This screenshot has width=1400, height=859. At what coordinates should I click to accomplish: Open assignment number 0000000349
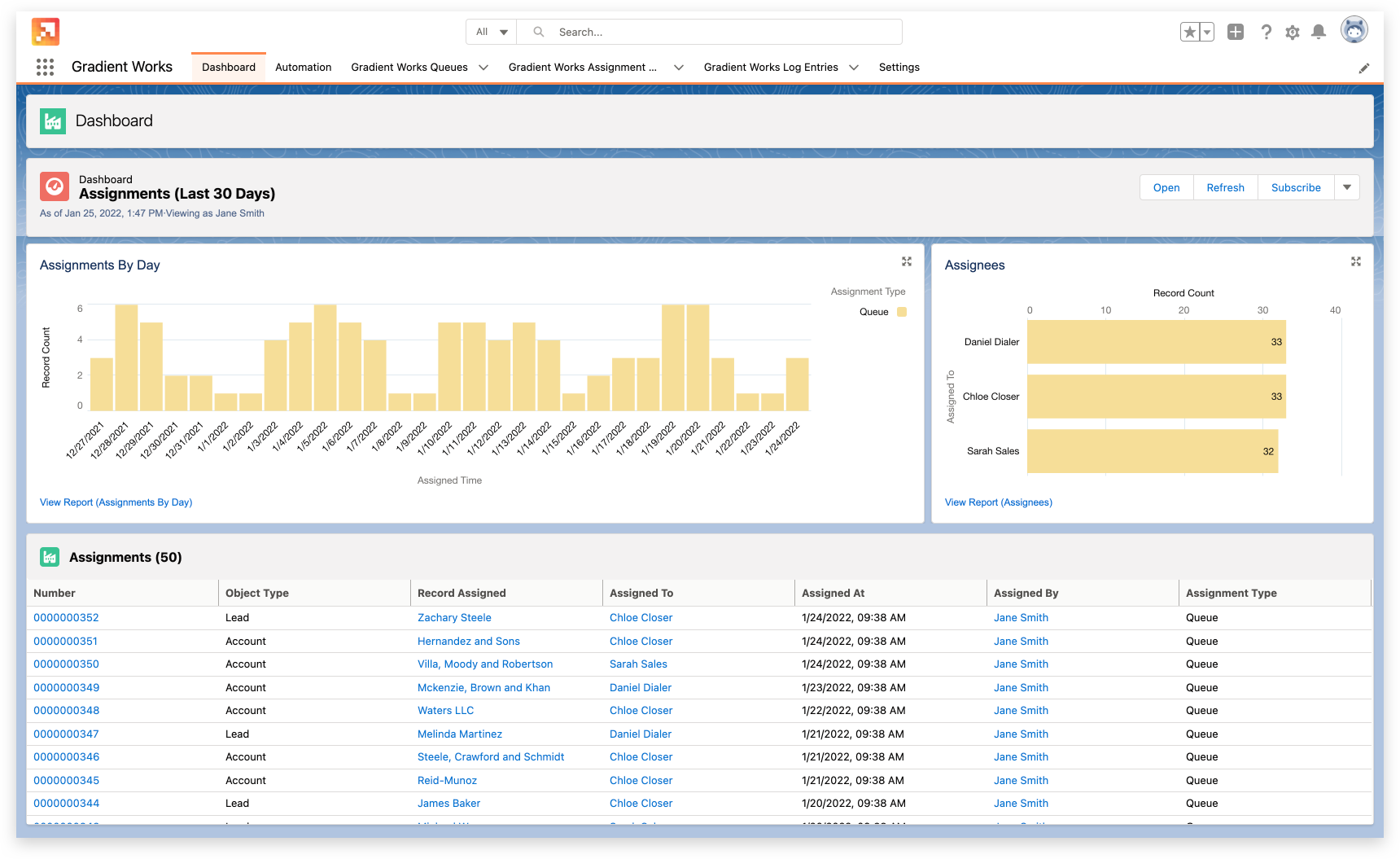pos(66,688)
